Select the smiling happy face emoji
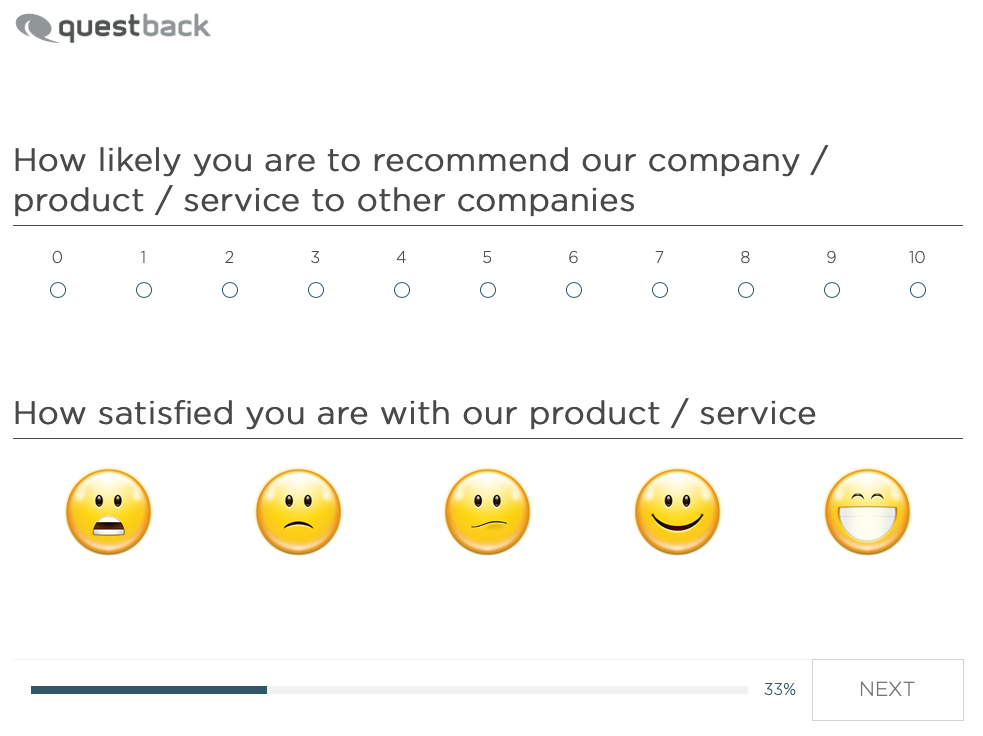The height and width of the screenshot is (736, 983). [678, 512]
